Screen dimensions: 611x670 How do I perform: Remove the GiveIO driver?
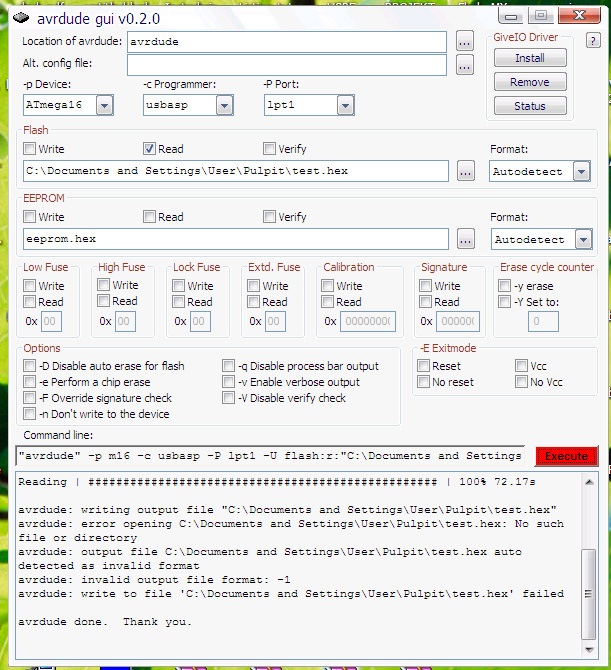coord(530,82)
